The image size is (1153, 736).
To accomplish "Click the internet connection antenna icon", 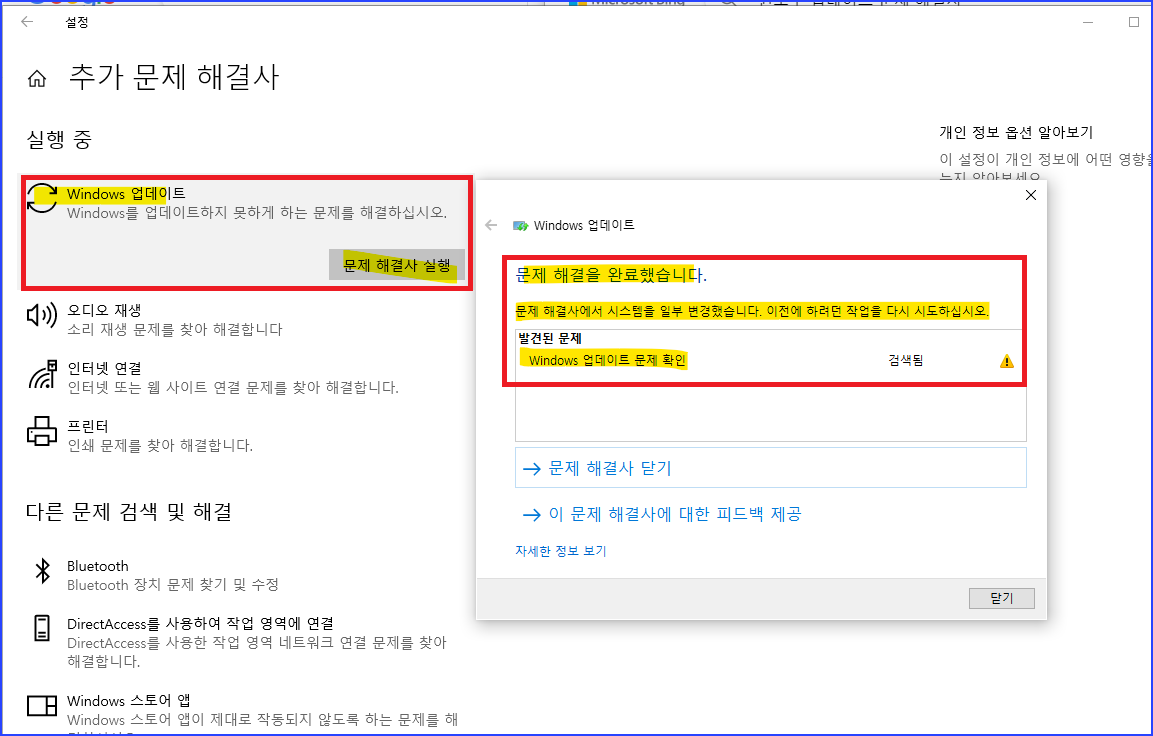I will (x=43, y=374).
